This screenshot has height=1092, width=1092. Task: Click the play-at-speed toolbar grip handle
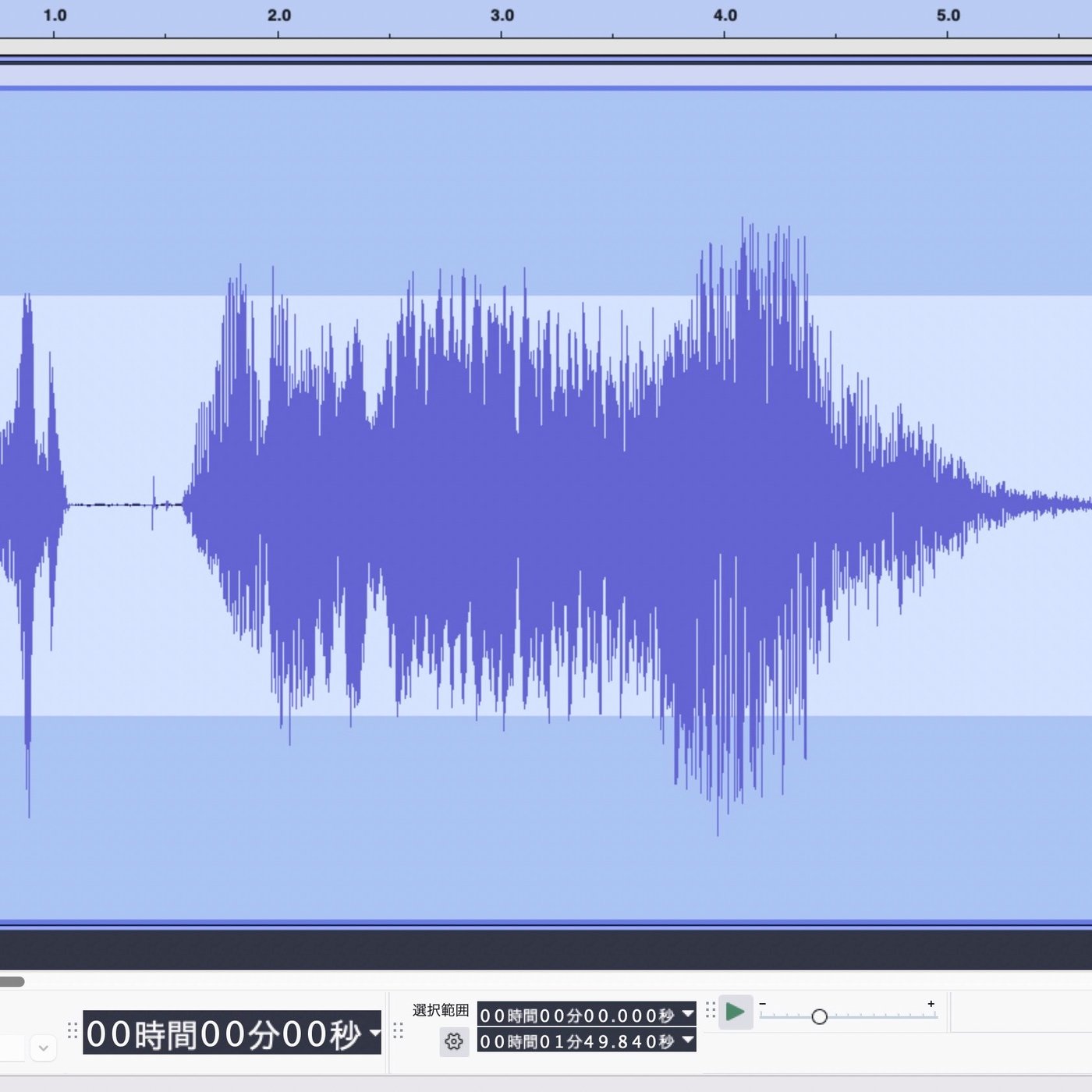coord(710,1011)
